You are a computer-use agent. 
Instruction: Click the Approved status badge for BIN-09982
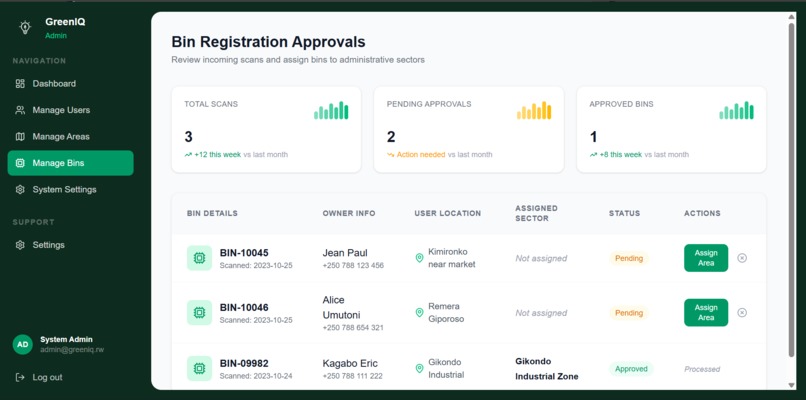(631, 369)
